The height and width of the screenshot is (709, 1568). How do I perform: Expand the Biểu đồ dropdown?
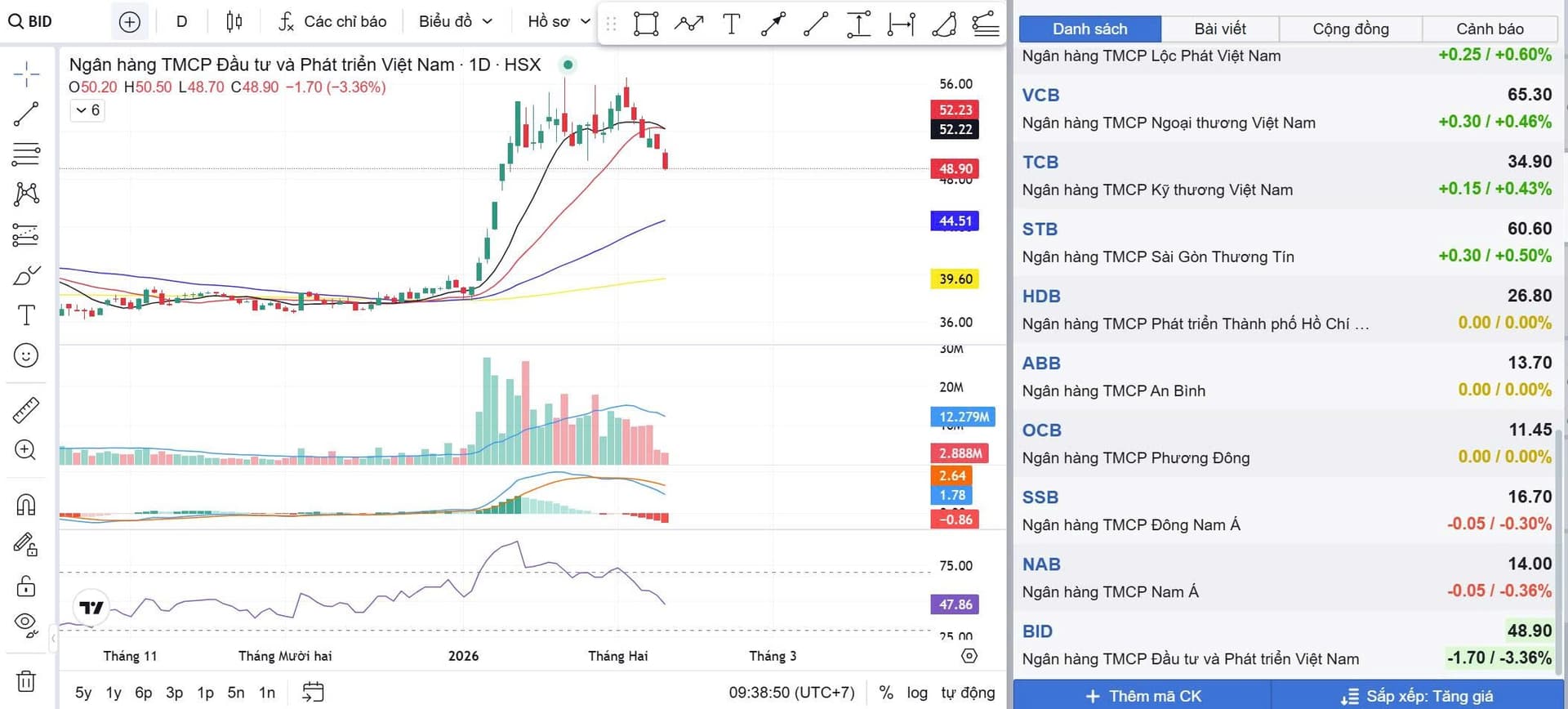pyautogui.click(x=456, y=21)
